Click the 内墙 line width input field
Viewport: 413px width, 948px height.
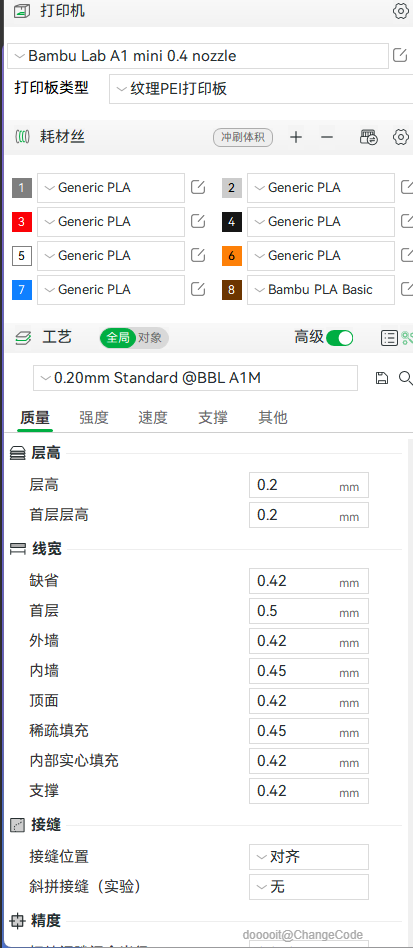(x=309, y=671)
